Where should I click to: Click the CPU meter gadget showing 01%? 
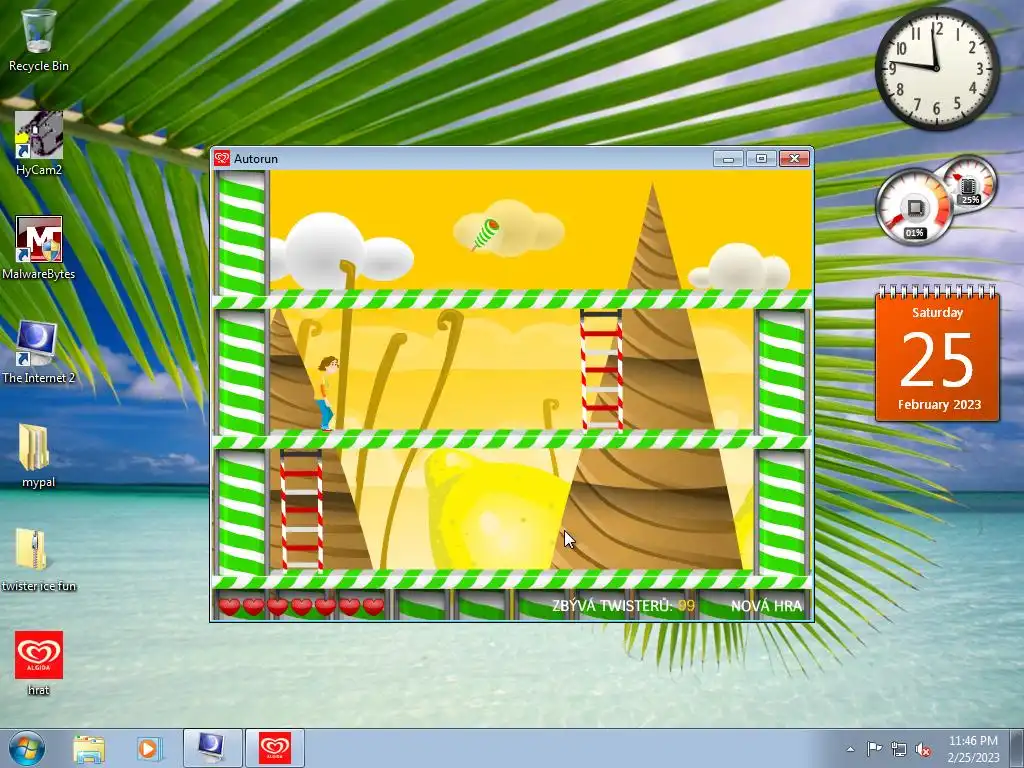coord(914,206)
